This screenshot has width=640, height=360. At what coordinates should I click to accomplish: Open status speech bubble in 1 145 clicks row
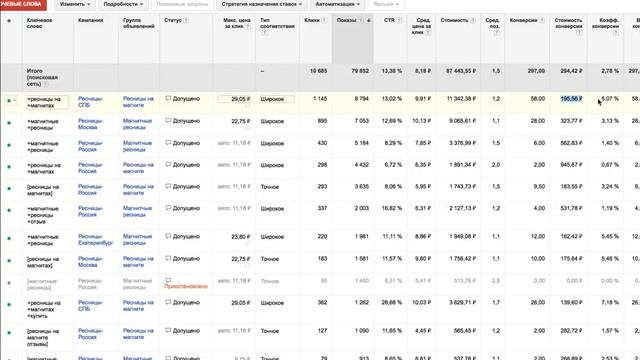168,98
